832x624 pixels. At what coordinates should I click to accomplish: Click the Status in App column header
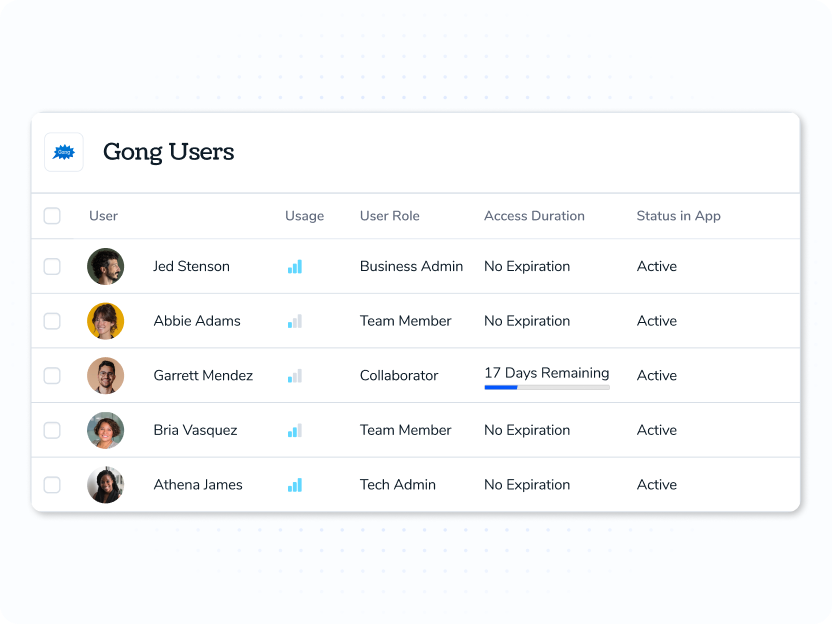(x=679, y=216)
